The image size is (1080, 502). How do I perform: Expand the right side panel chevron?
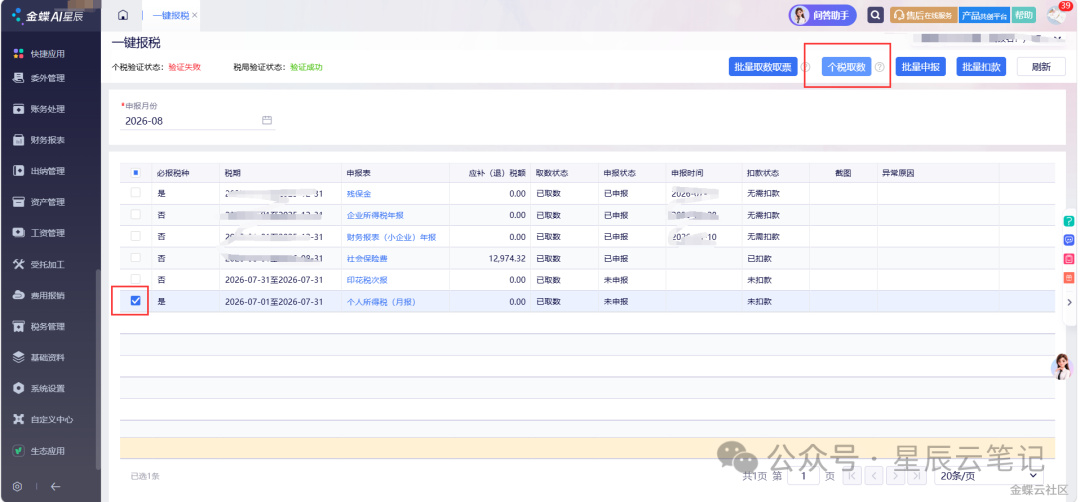(1070, 302)
